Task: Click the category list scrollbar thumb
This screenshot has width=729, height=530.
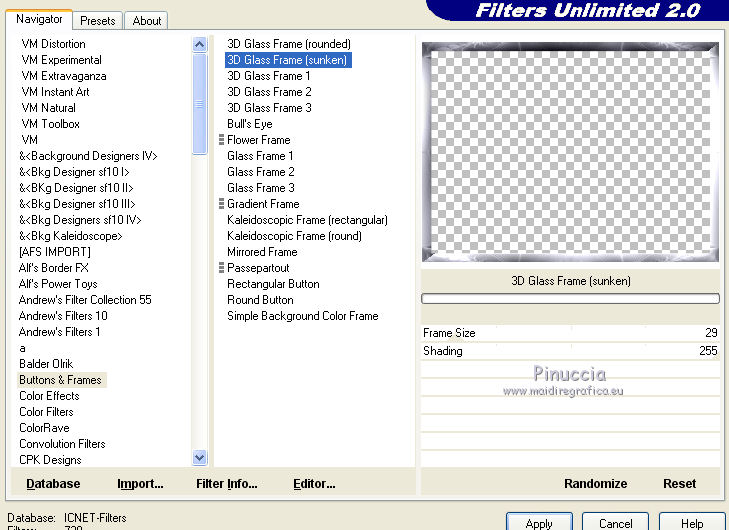Action: (x=199, y=104)
